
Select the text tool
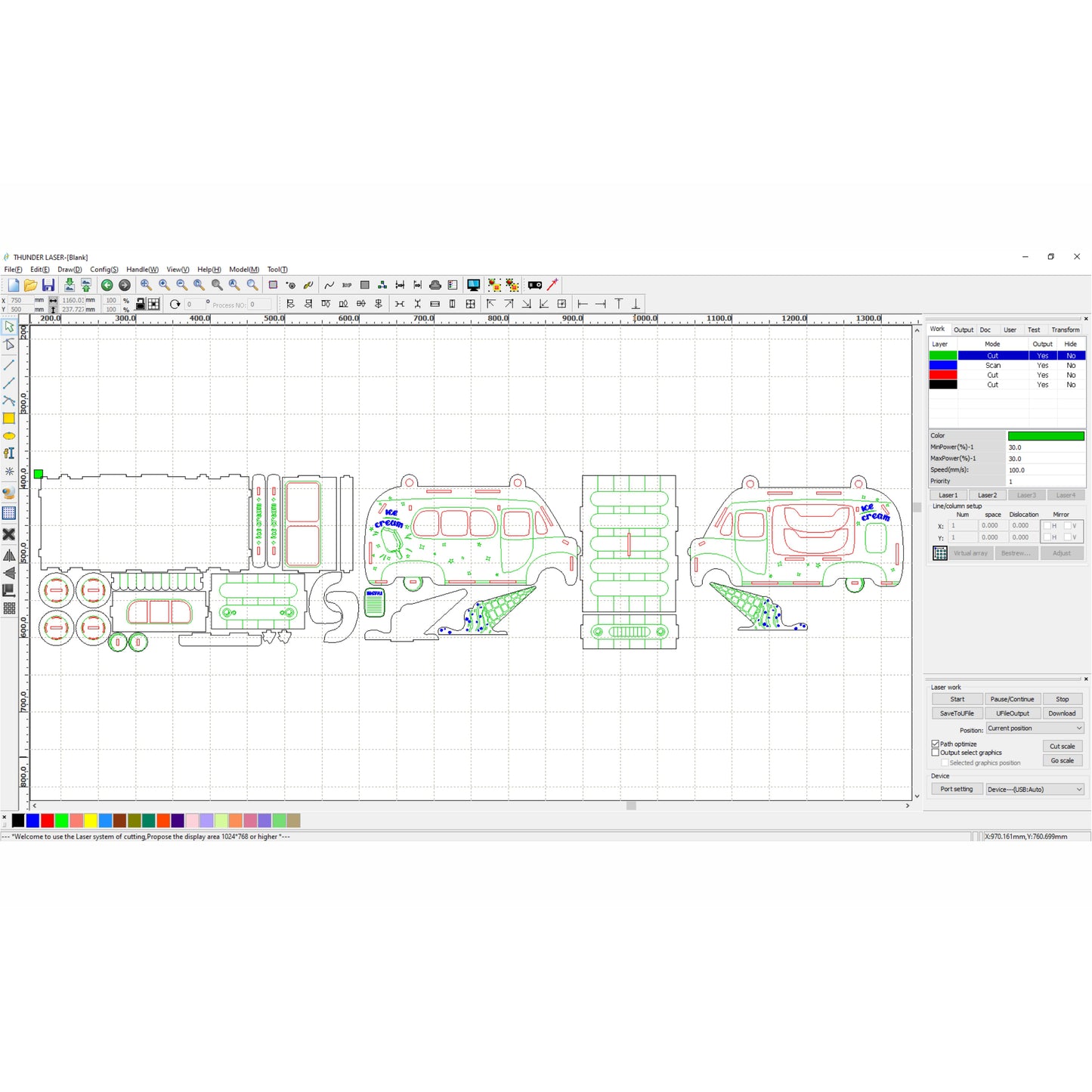[x=10, y=454]
